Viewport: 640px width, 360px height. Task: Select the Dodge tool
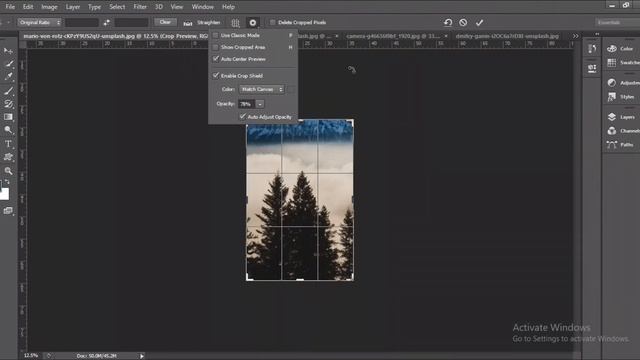8,130
